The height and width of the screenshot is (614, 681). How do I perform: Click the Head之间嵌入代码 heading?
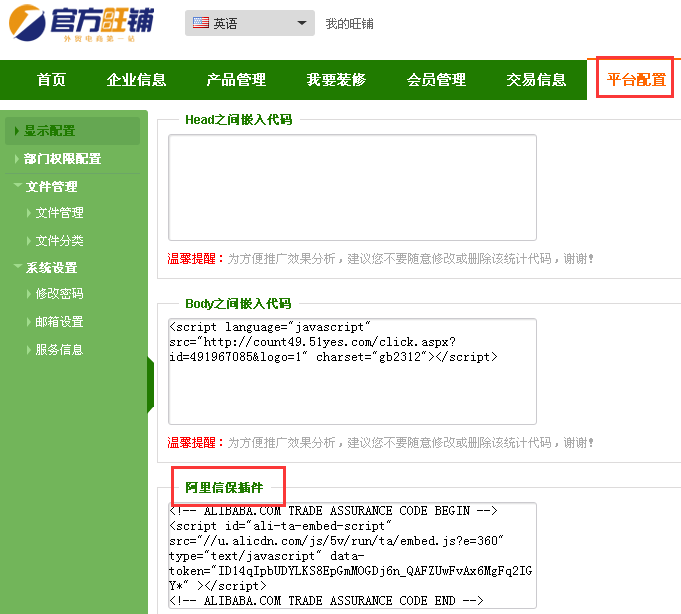click(238, 119)
